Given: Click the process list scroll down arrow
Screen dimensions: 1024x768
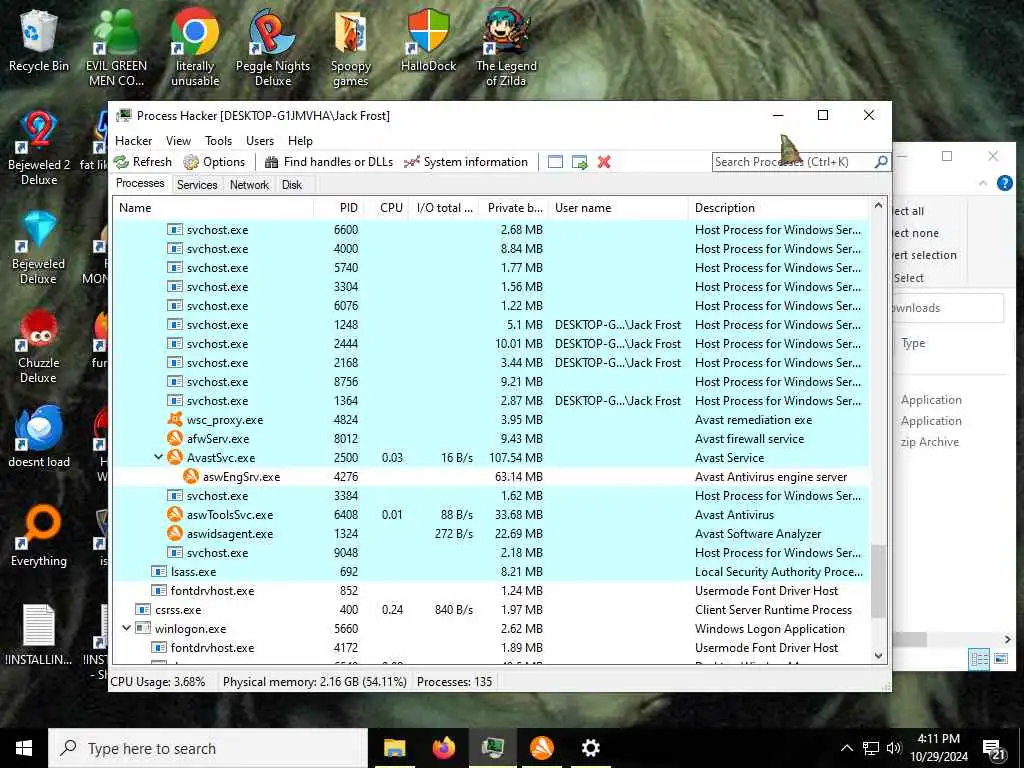Looking at the screenshot, I should point(878,655).
